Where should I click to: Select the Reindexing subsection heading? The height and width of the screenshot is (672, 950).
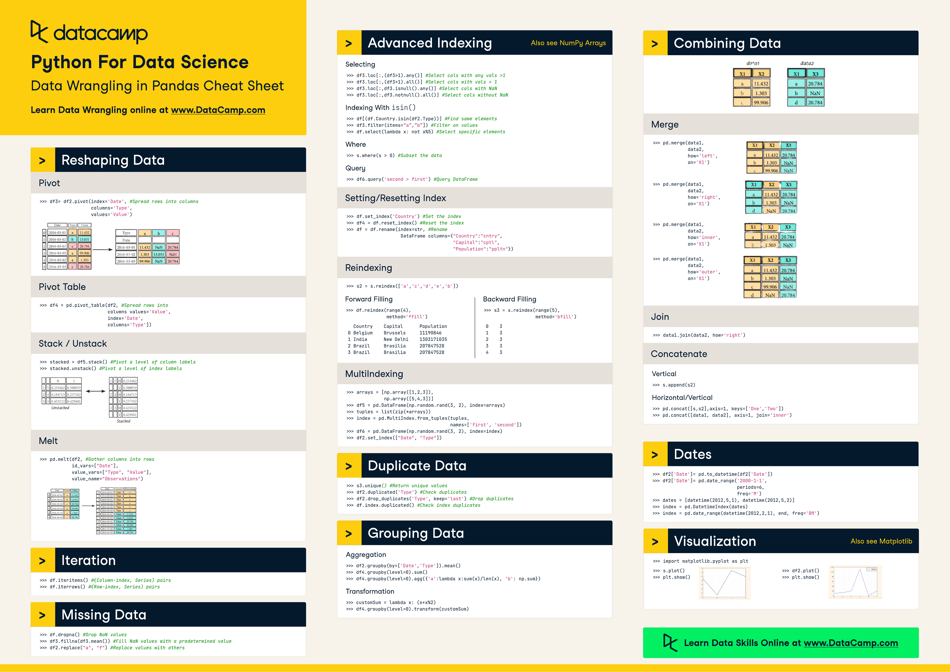click(x=368, y=268)
